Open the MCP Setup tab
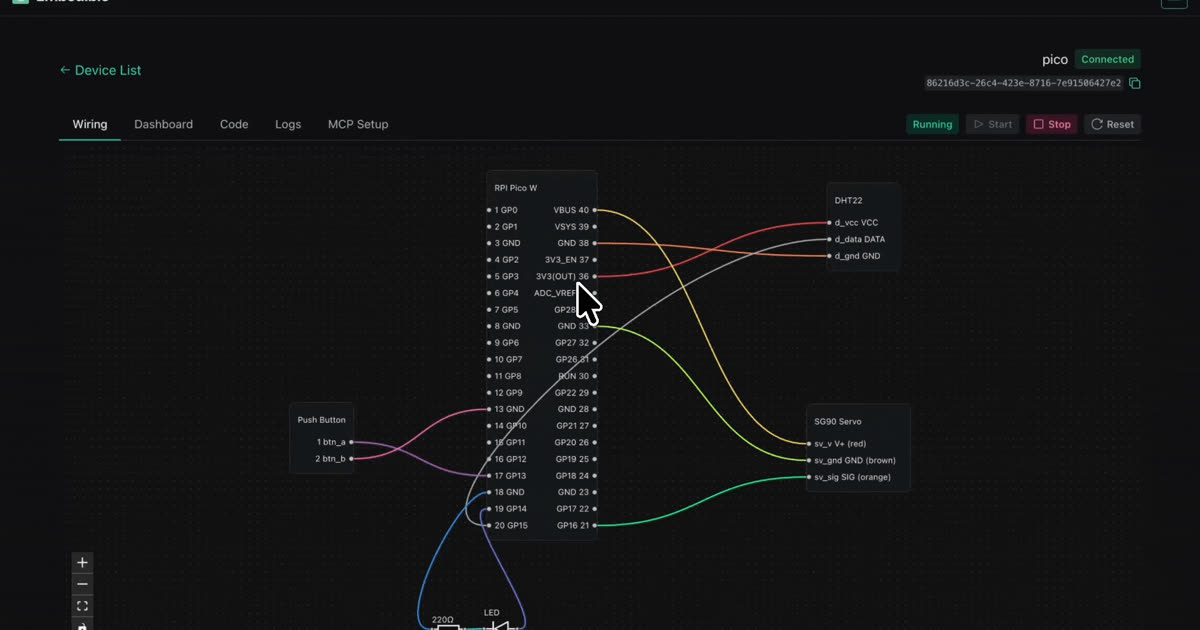This screenshot has width=1200, height=630. 358,124
